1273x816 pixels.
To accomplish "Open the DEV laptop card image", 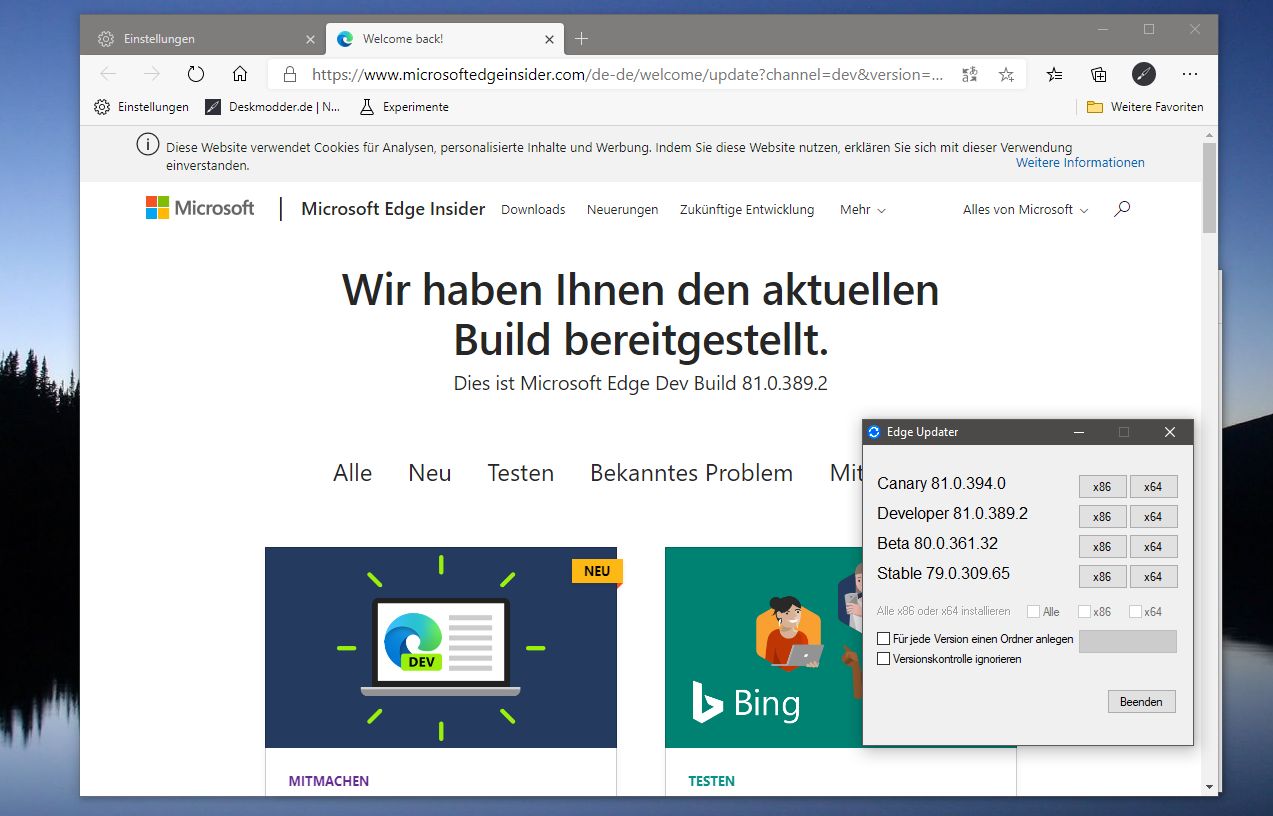I will (x=441, y=647).
